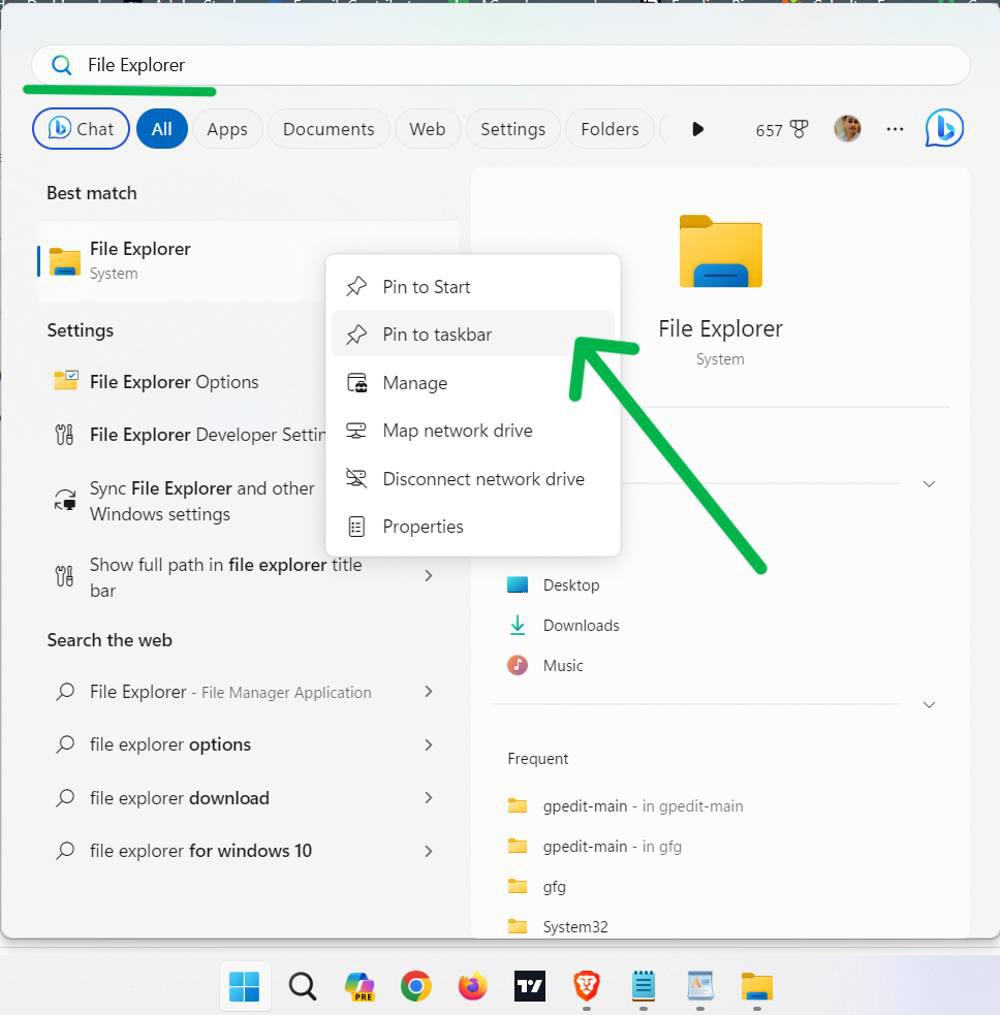Screen dimensions: 1000x1015
Task: Expand chevron beside File Manager Application result
Action: click(428, 691)
